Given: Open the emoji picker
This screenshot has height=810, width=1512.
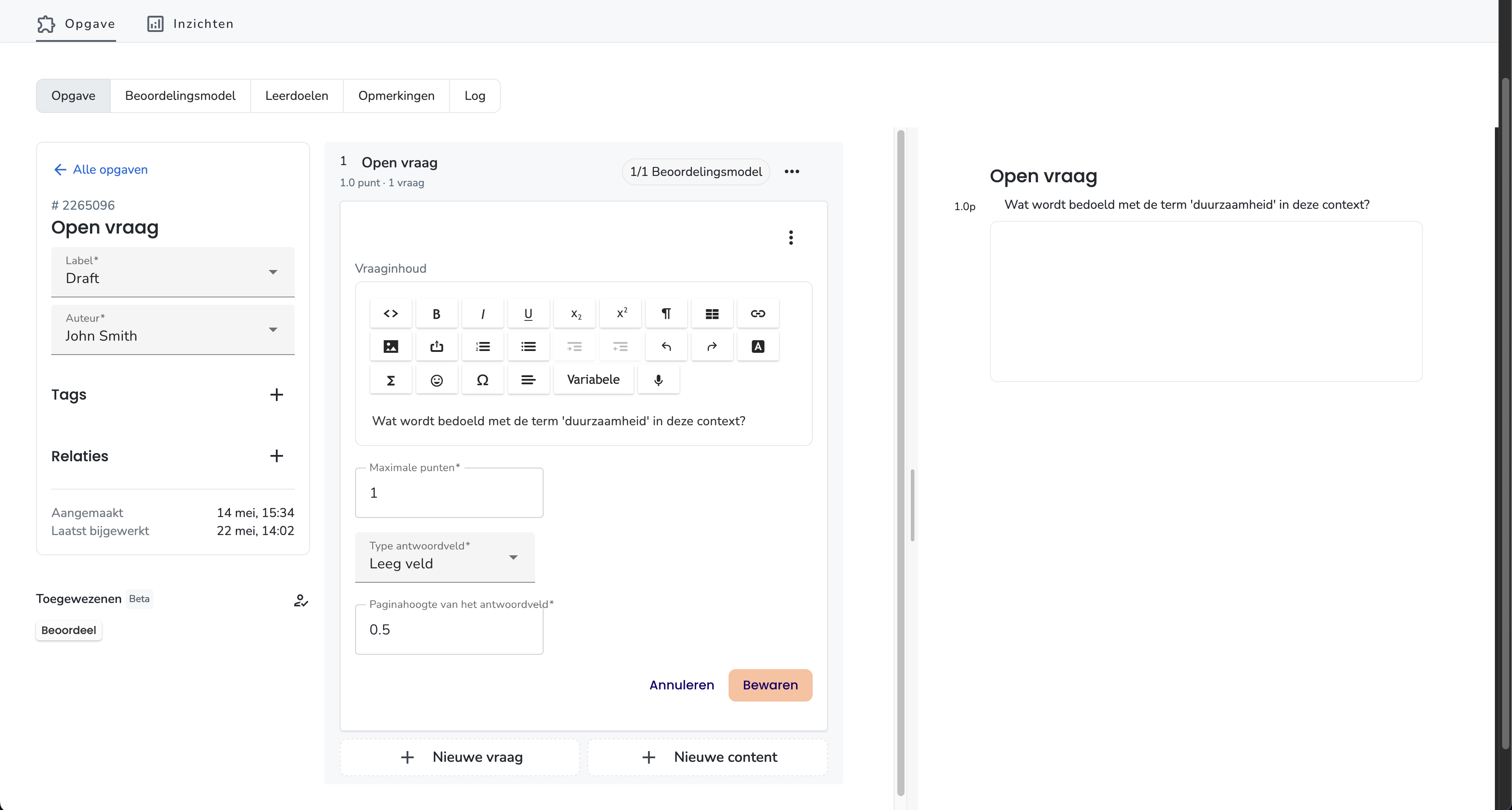Looking at the screenshot, I should pos(436,380).
